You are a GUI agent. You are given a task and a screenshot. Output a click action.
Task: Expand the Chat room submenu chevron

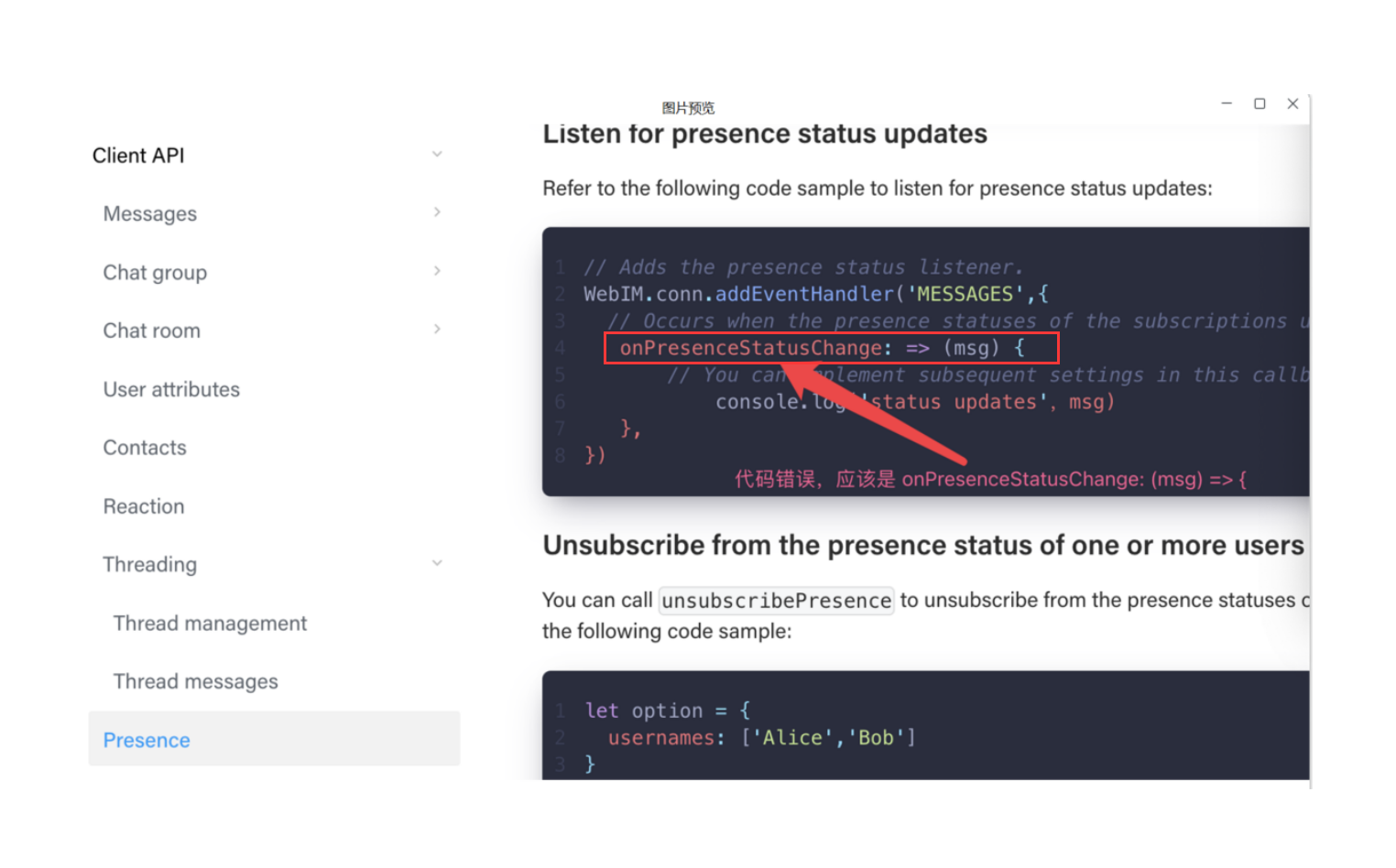click(437, 330)
